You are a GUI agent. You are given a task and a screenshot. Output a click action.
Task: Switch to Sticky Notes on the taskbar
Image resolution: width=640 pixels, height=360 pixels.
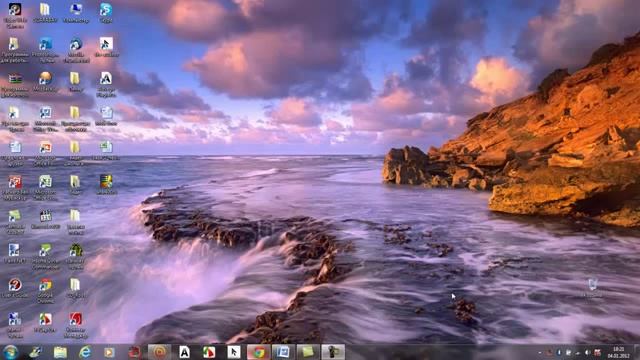click(x=308, y=352)
